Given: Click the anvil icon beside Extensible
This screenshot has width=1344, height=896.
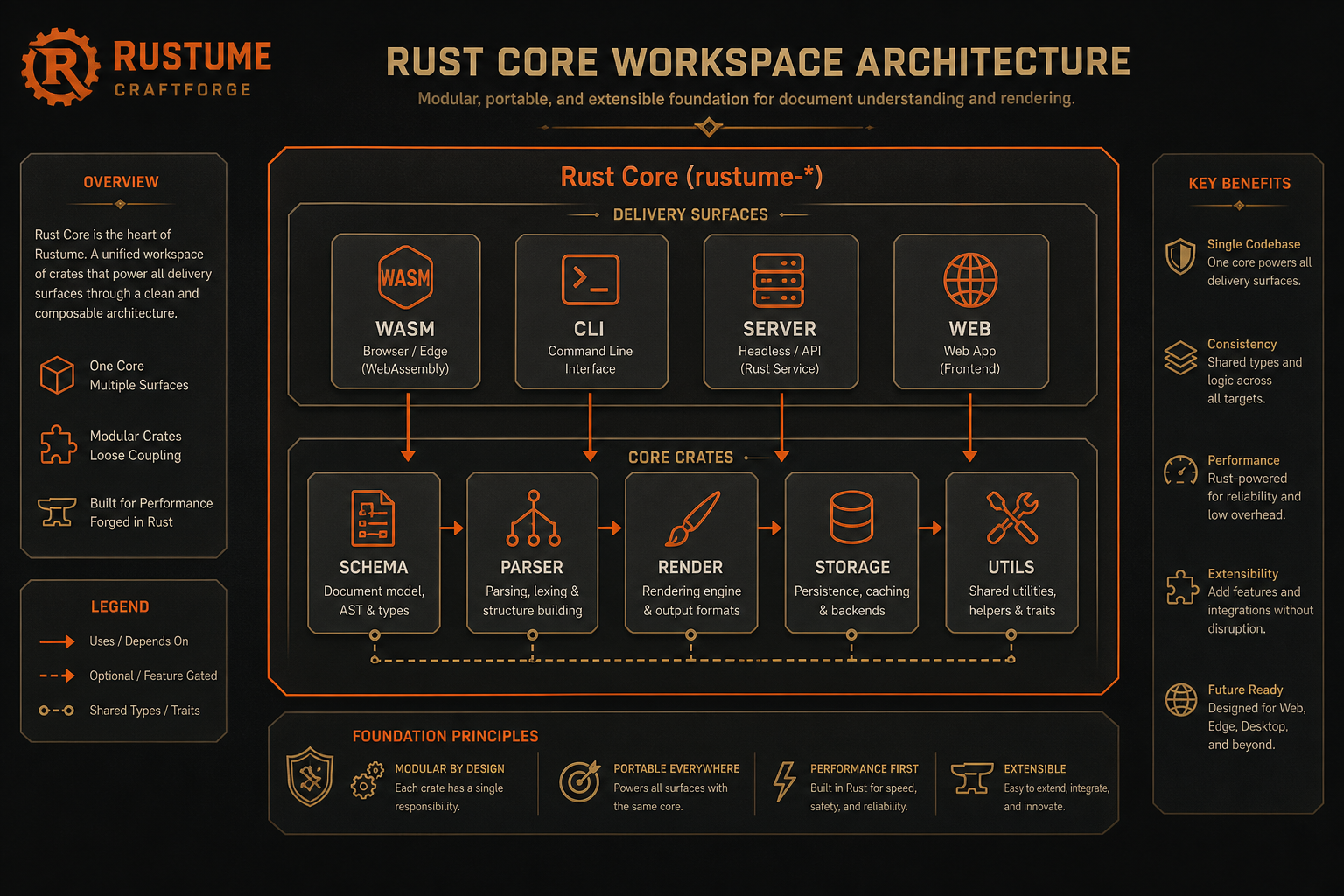Looking at the screenshot, I should tap(972, 778).
